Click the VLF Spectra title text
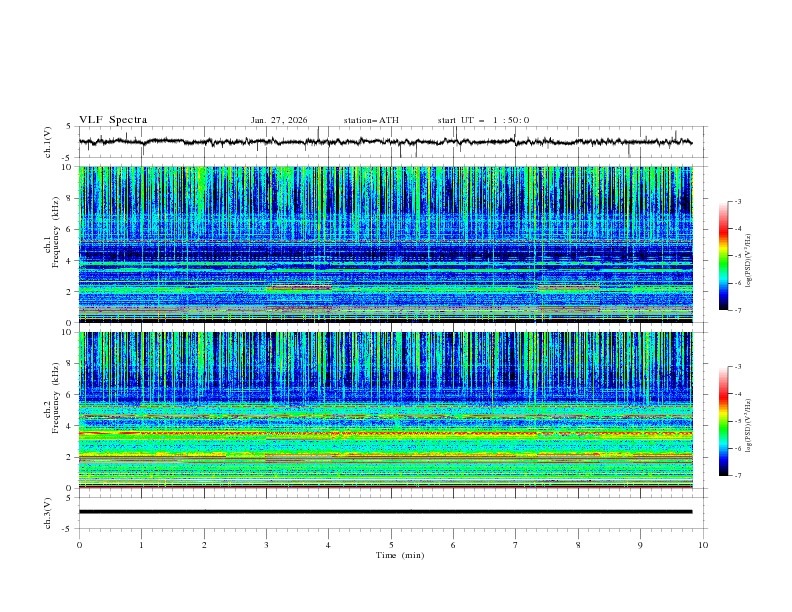The image size is (792, 612). tap(113, 120)
